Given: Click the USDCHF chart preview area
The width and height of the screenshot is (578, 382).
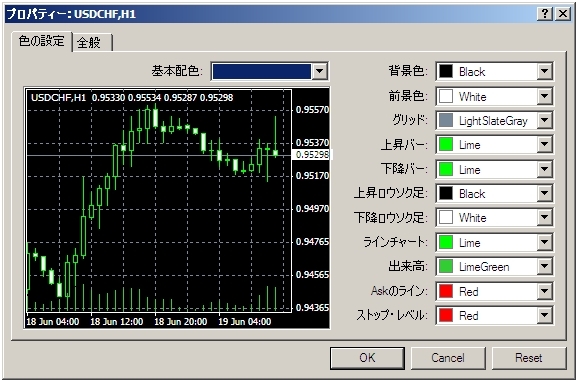Looking at the screenshot, I should (177, 208).
